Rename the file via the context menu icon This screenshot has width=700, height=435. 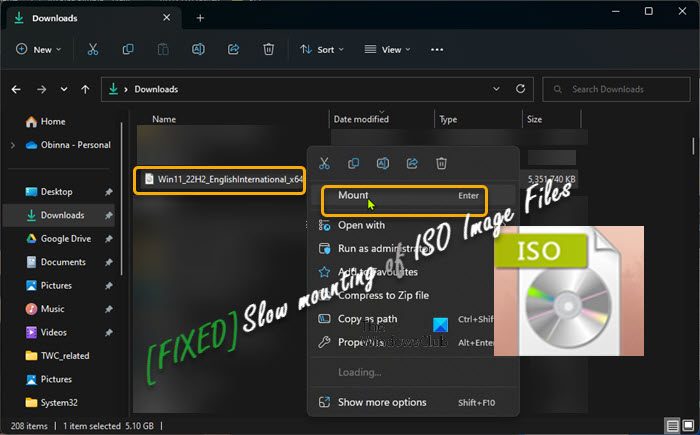click(383, 163)
